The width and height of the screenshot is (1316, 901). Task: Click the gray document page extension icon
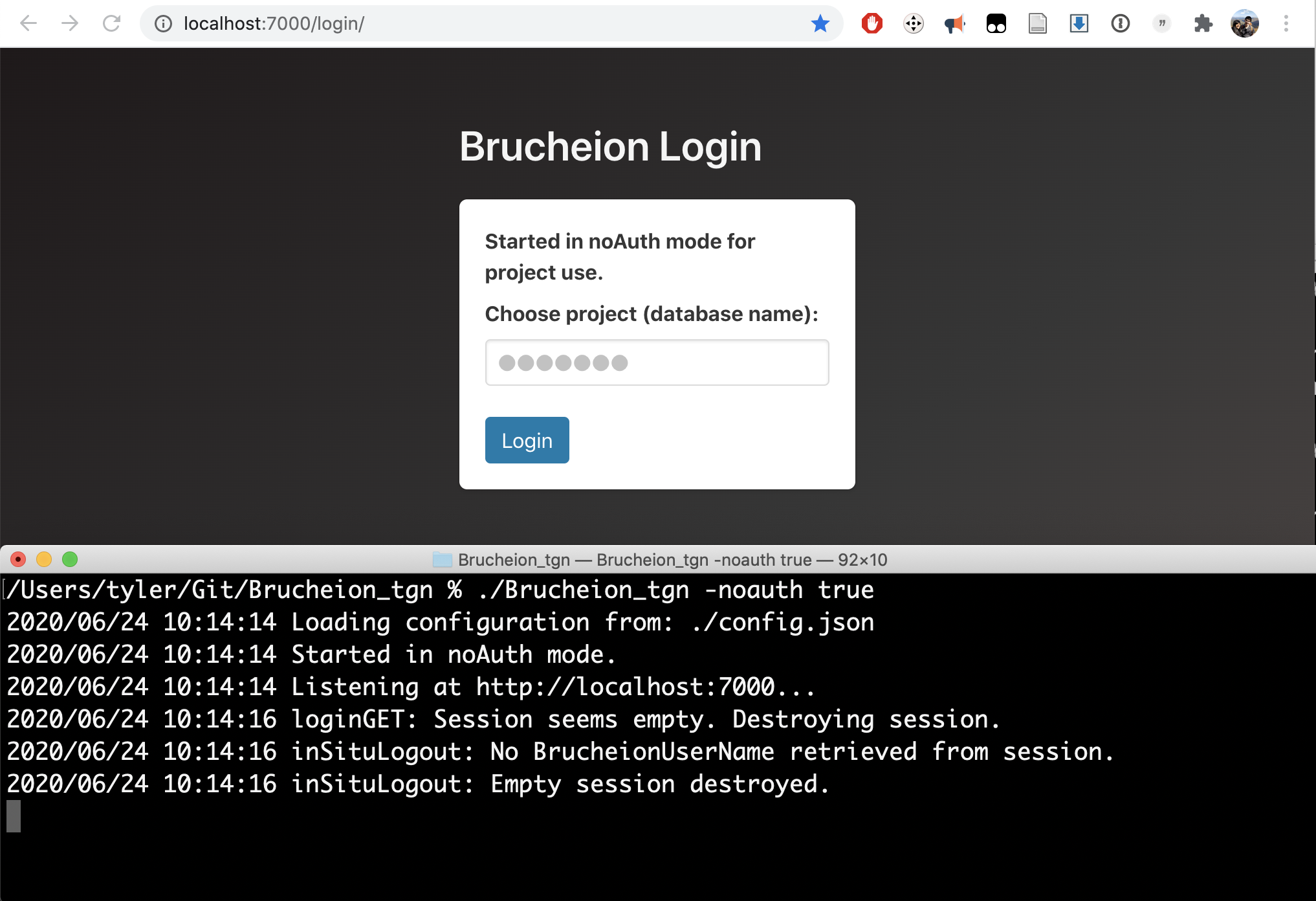(1037, 24)
